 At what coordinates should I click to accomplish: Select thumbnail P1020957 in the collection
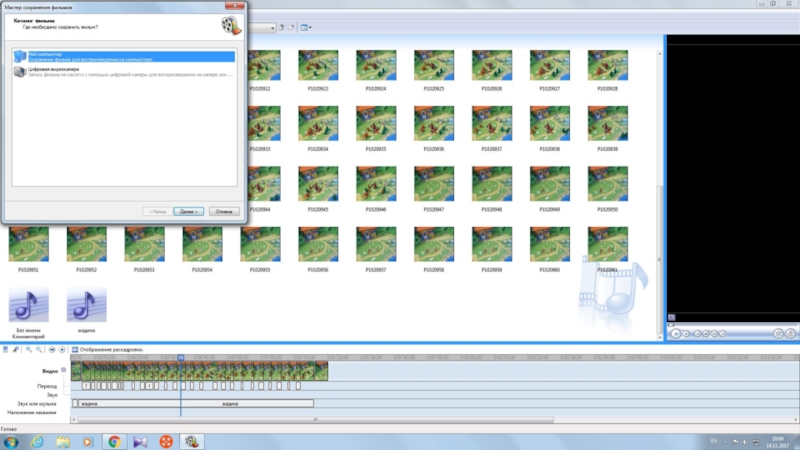click(x=375, y=245)
